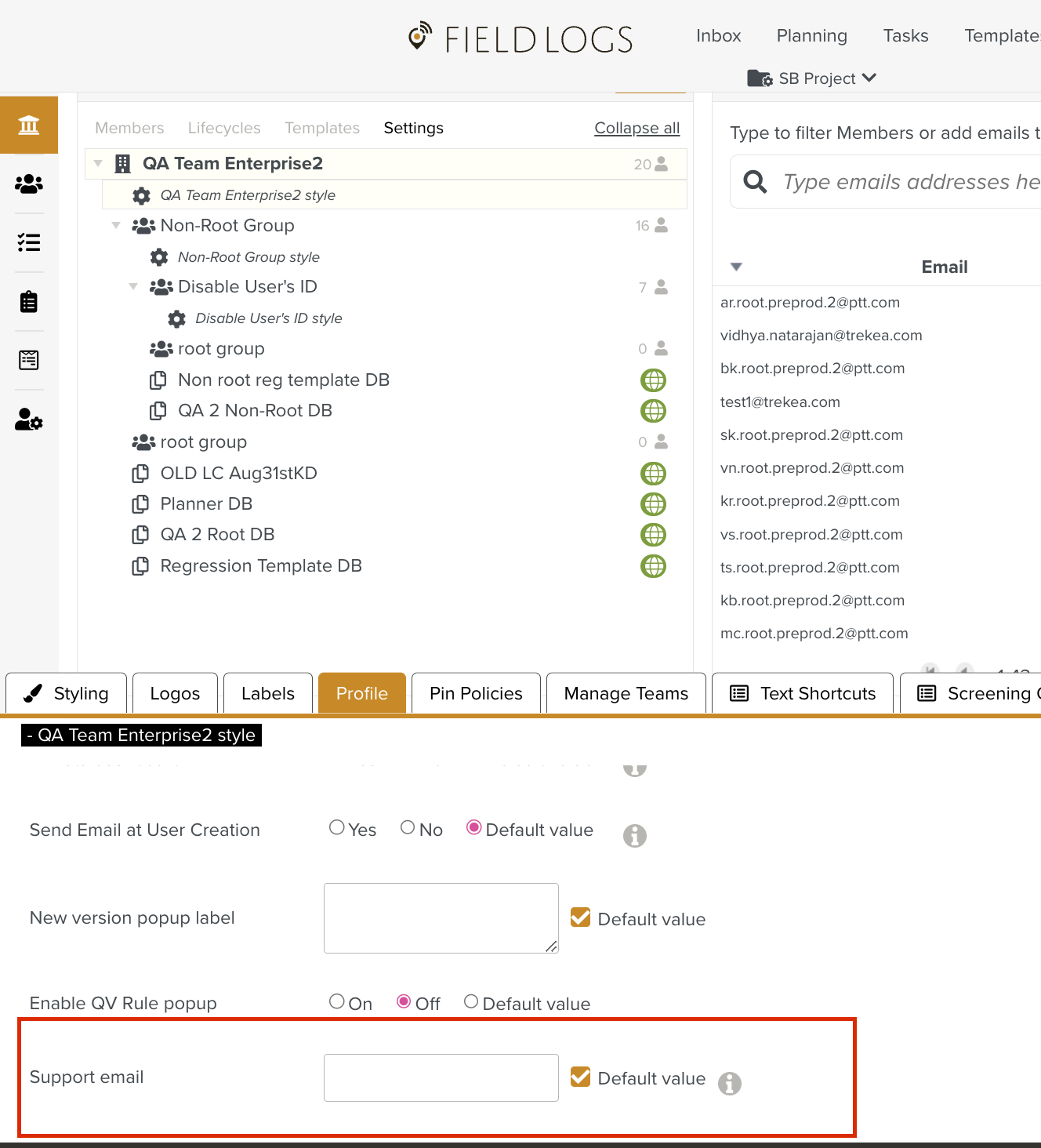Open the SB Project dropdown
The width and height of the screenshot is (1041, 1148).
812,78
